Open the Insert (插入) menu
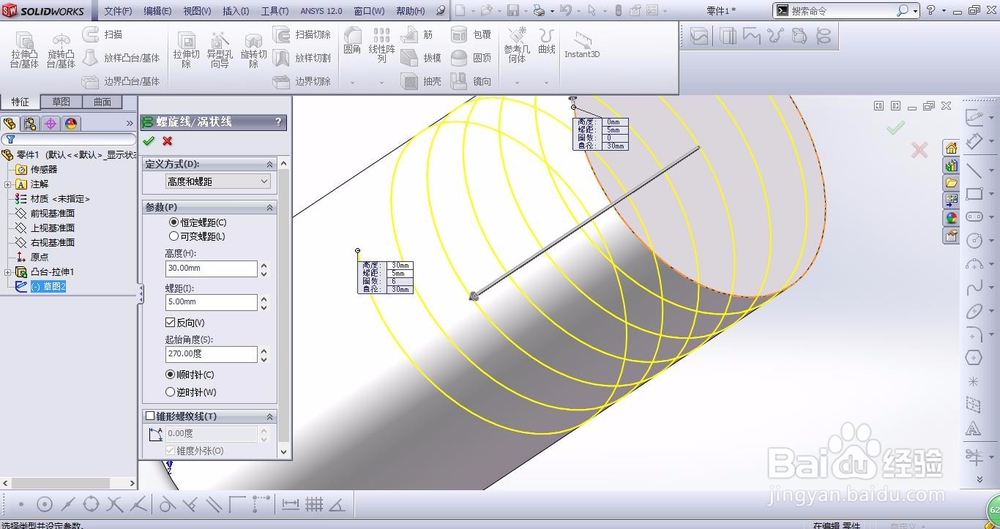The width and height of the screenshot is (1000, 529). coord(236,11)
